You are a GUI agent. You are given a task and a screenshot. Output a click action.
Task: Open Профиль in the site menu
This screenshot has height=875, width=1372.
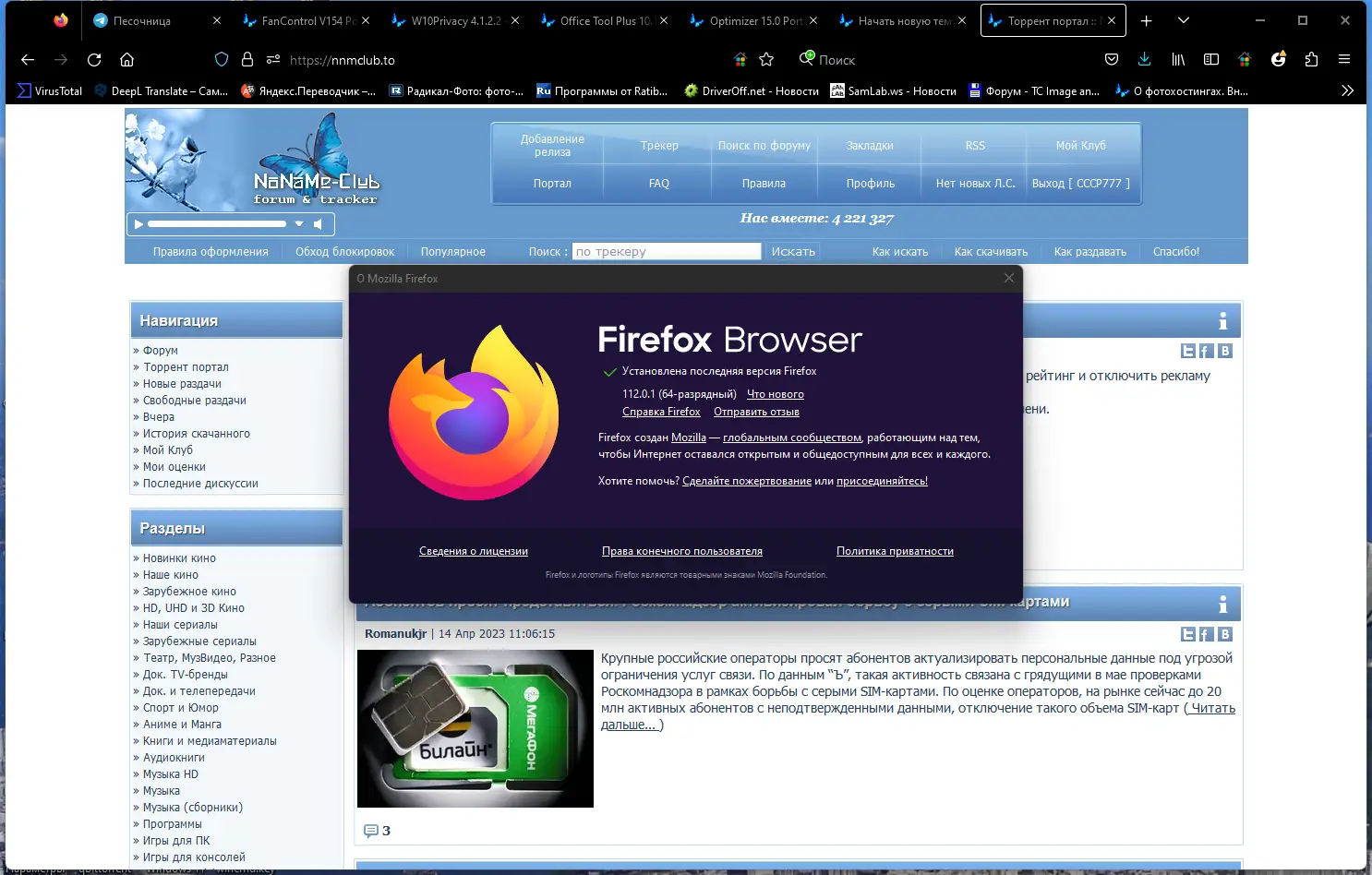pos(871,184)
